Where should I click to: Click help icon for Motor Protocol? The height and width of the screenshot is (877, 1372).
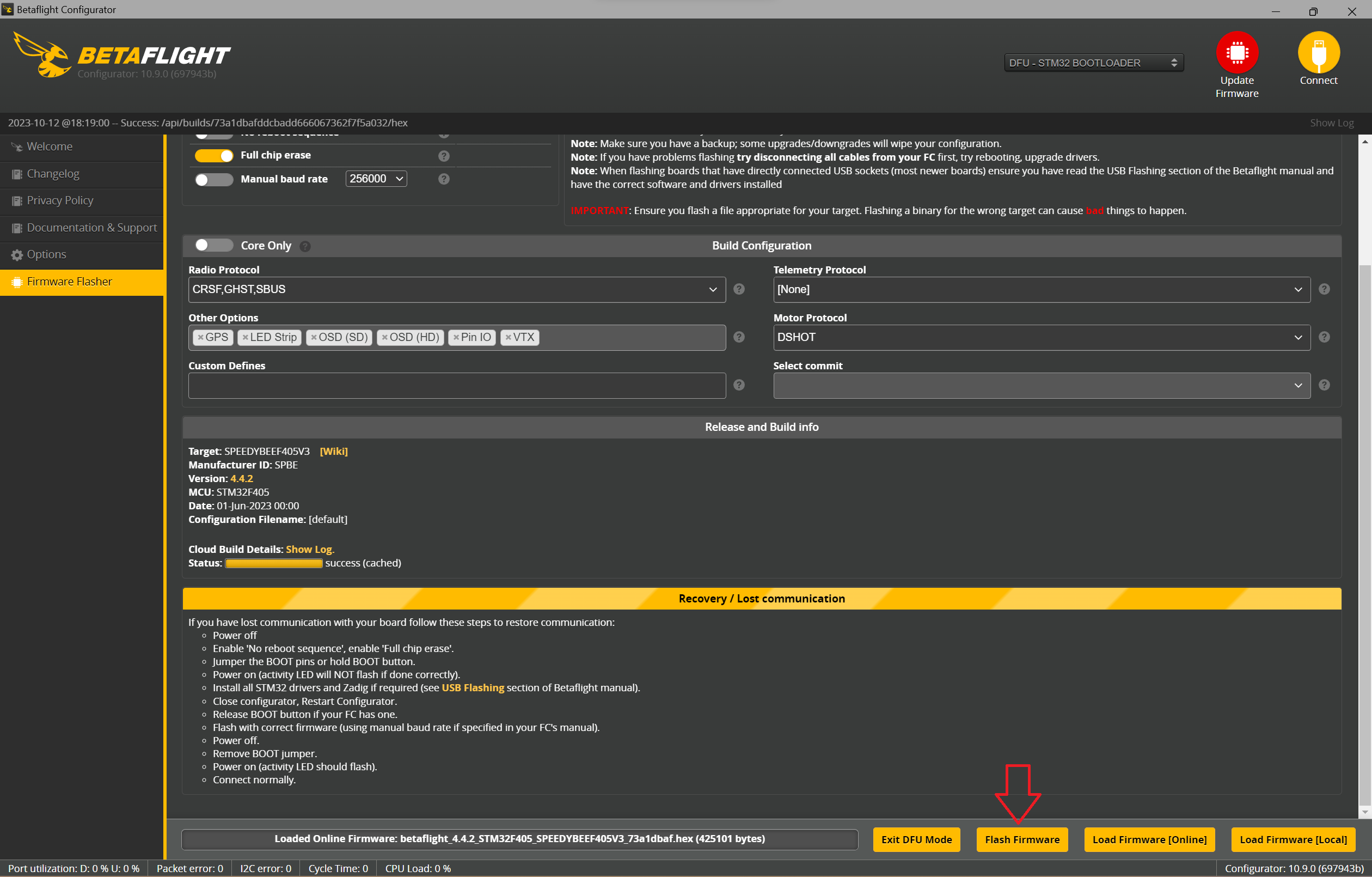(x=1324, y=337)
